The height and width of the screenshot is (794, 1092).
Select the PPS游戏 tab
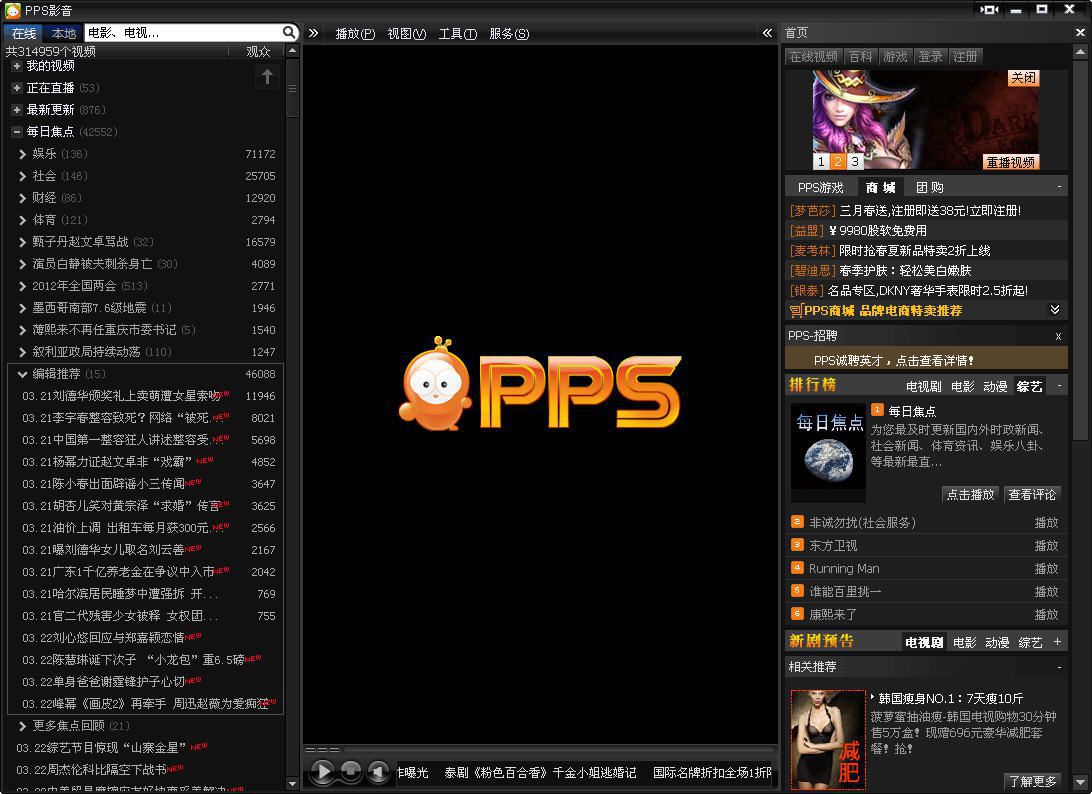[x=820, y=187]
